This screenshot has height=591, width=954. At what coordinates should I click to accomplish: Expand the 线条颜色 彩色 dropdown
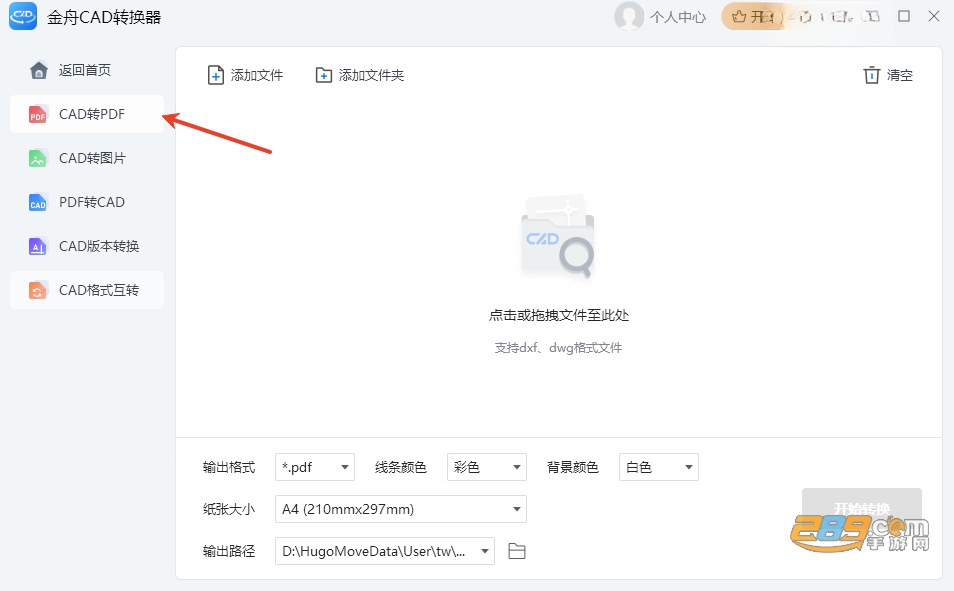487,467
